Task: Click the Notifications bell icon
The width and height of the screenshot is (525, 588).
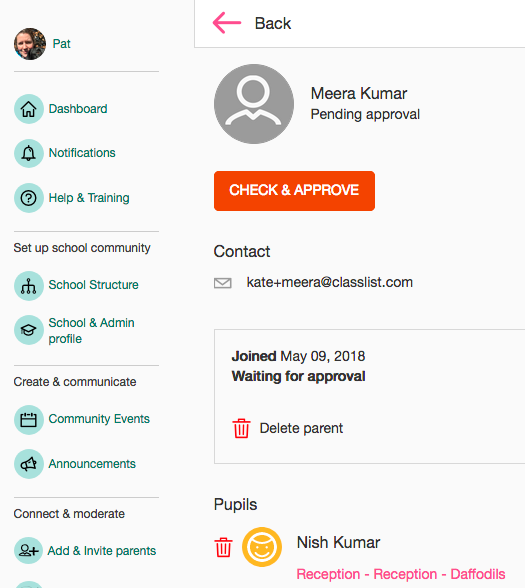Action: pos(28,153)
